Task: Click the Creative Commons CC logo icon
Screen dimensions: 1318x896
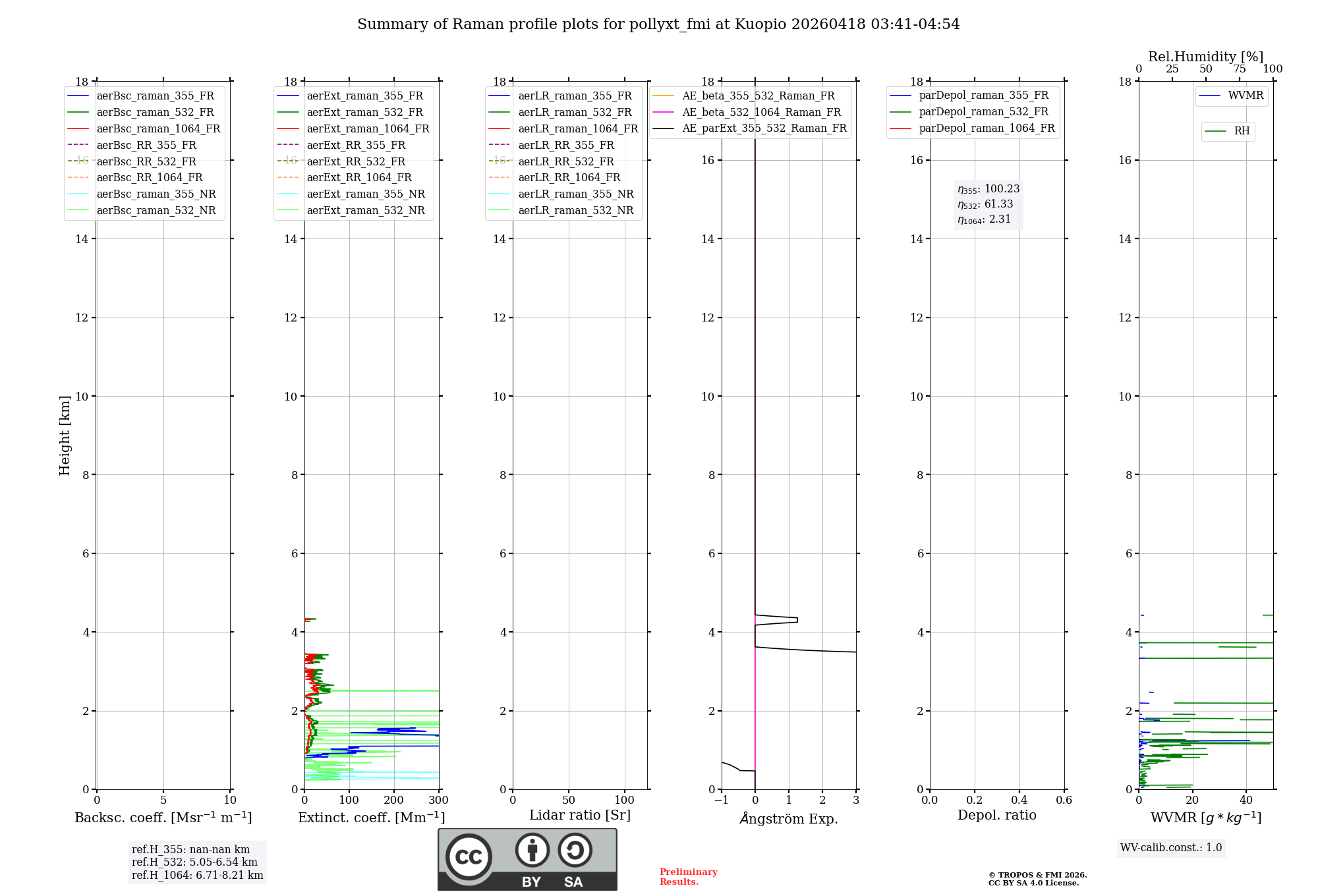Action: click(x=469, y=856)
